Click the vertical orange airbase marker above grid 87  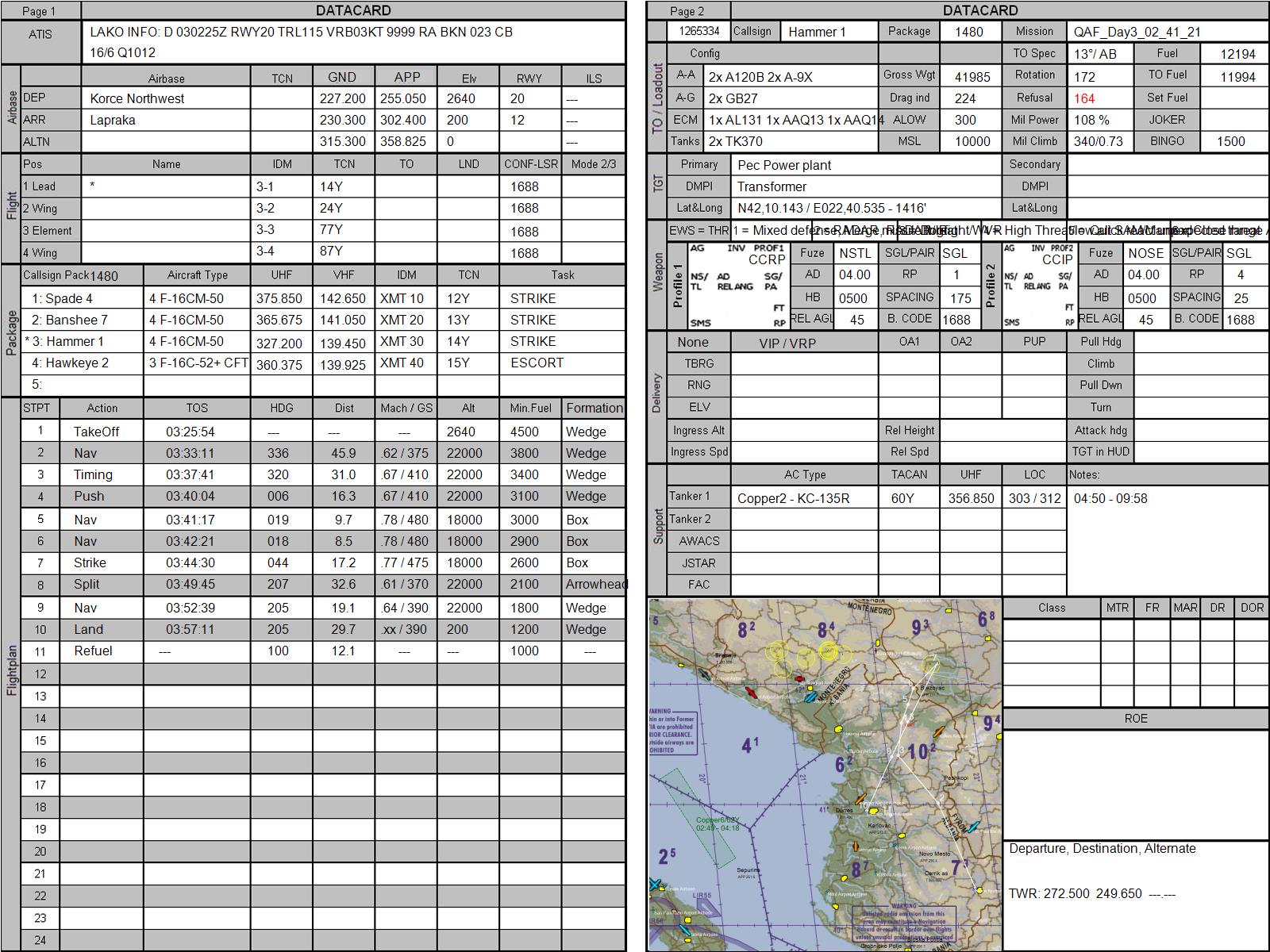(856, 846)
